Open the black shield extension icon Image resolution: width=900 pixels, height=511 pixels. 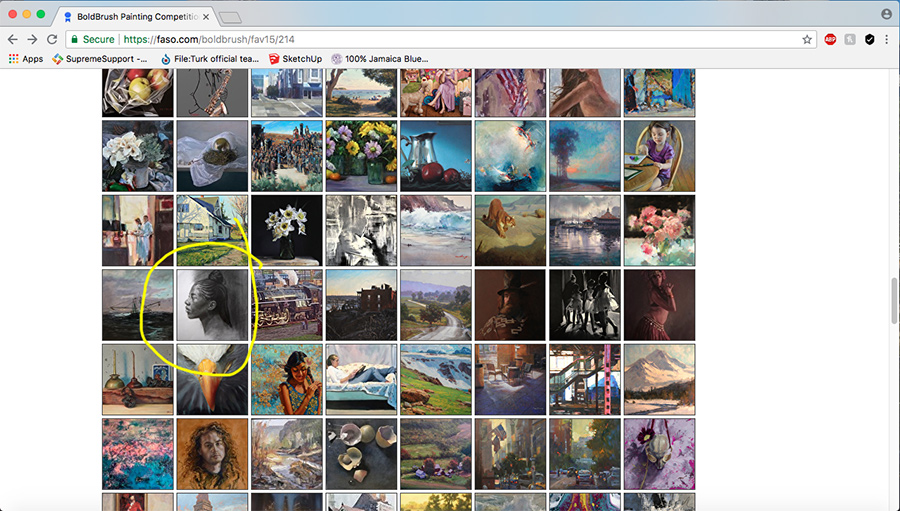870,39
